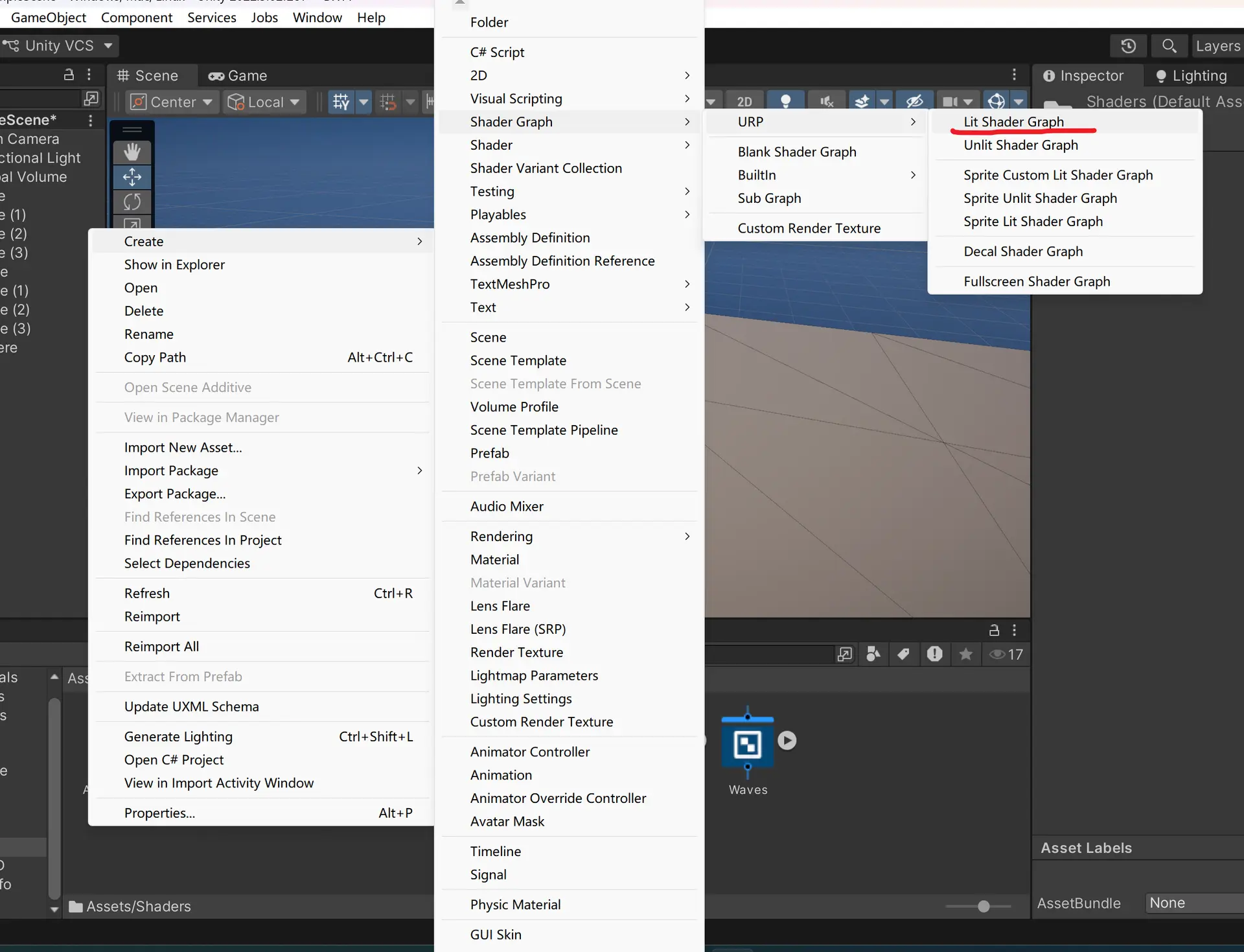This screenshot has width=1244, height=952.
Task: Select the Waves shader graph asset
Action: (748, 752)
